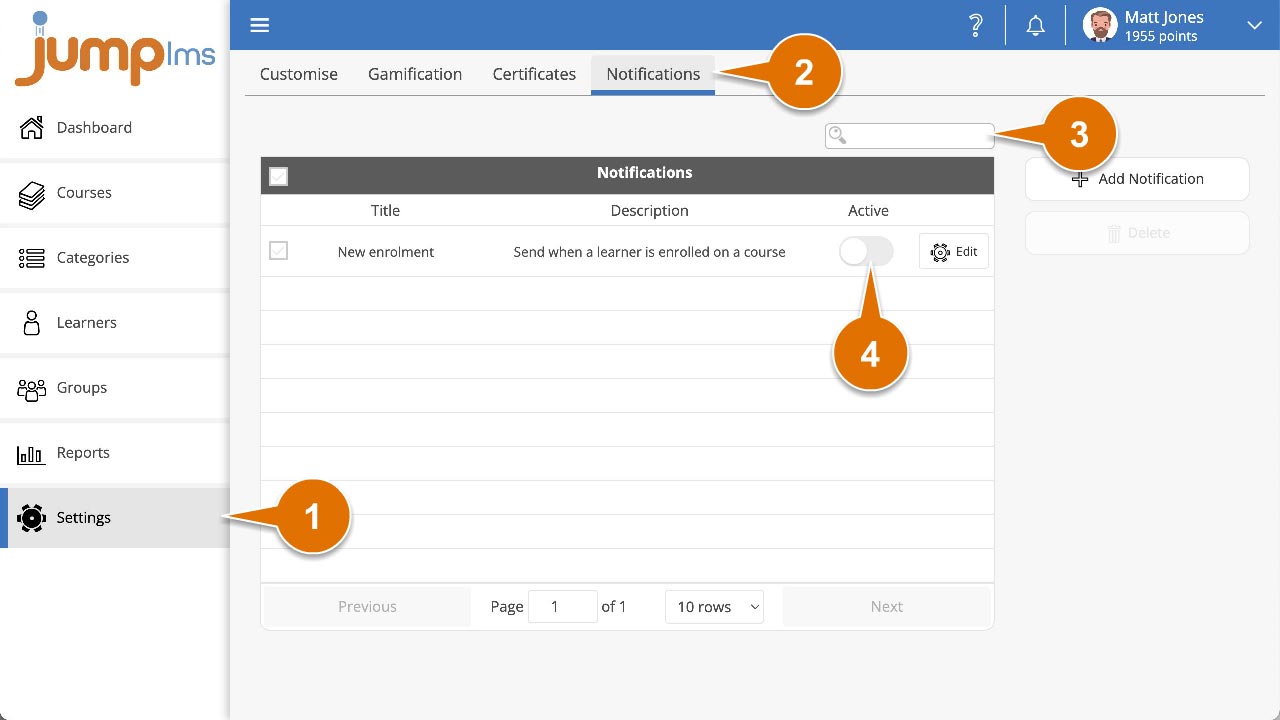This screenshot has height=720, width=1280.
Task: Click the Title column header
Action: tap(385, 211)
